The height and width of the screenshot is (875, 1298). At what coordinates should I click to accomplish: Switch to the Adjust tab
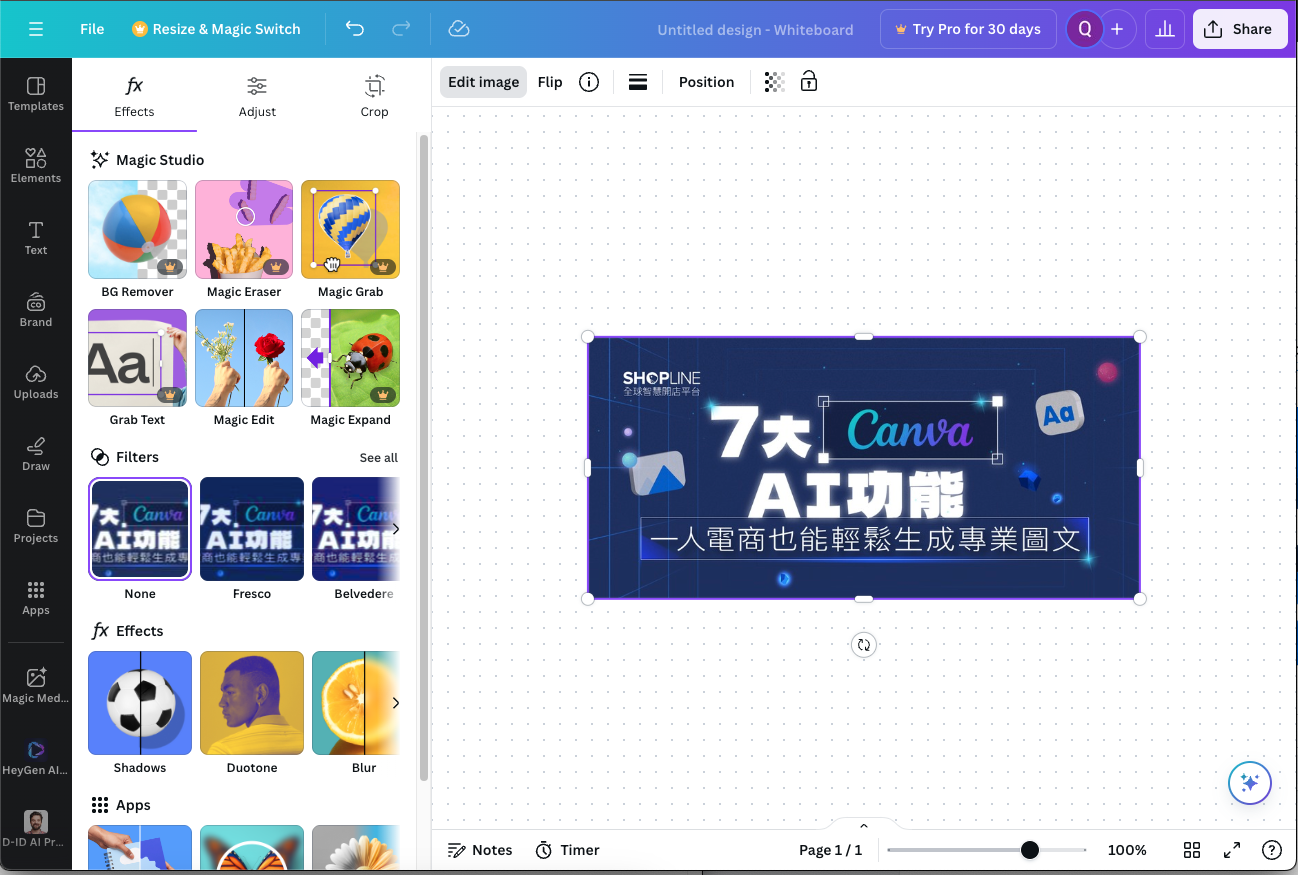point(257,97)
